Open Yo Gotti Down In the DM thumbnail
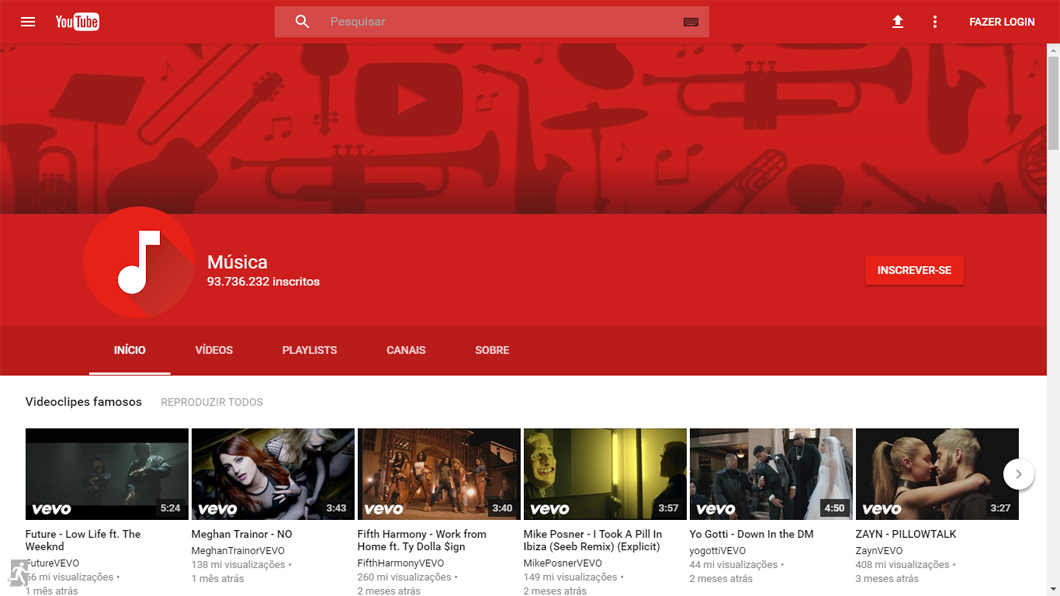The width and height of the screenshot is (1060, 596). tap(771, 474)
